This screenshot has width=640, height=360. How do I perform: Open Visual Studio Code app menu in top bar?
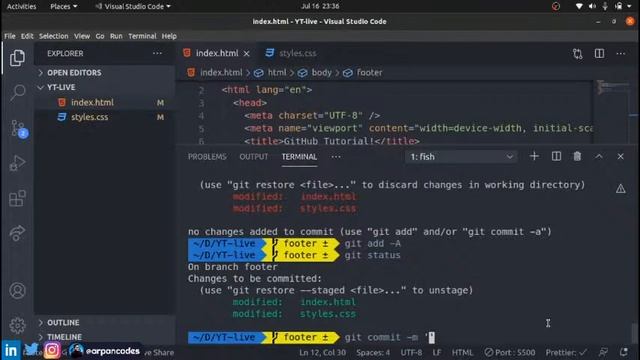tap(133, 7)
